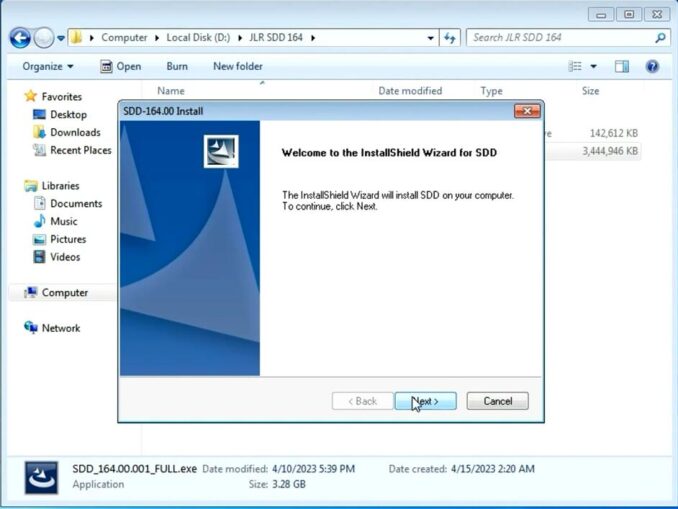Open Videos library
The width and height of the screenshot is (678, 509).
(x=65, y=257)
